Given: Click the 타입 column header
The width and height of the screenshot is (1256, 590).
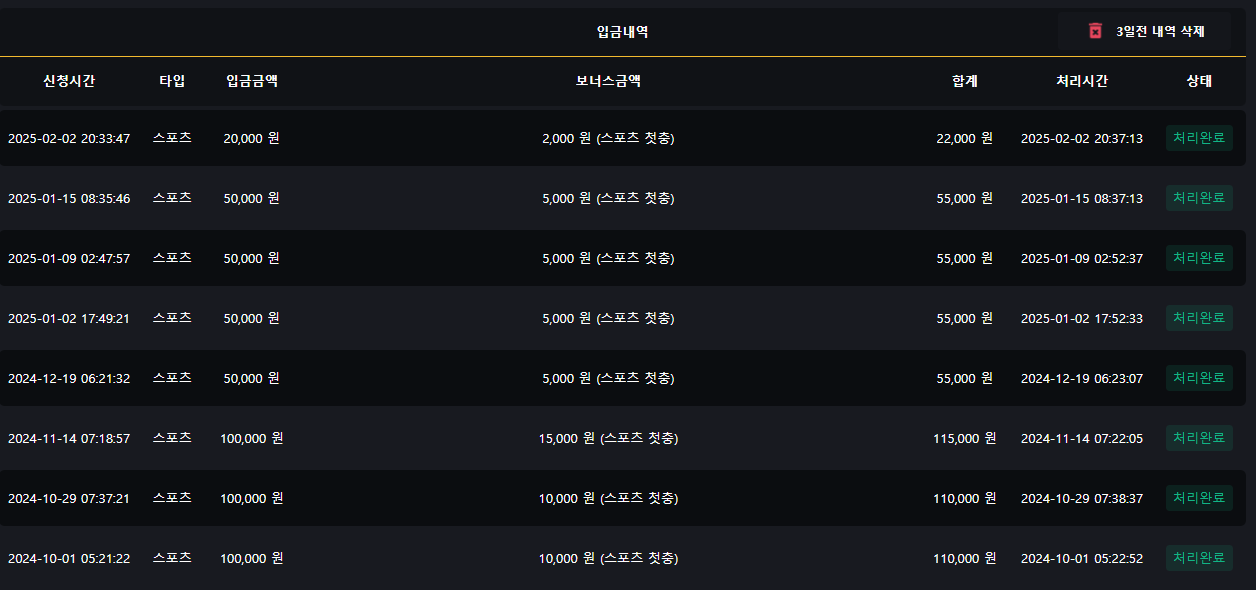Looking at the screenshot, I should click(x=172, y=81).
